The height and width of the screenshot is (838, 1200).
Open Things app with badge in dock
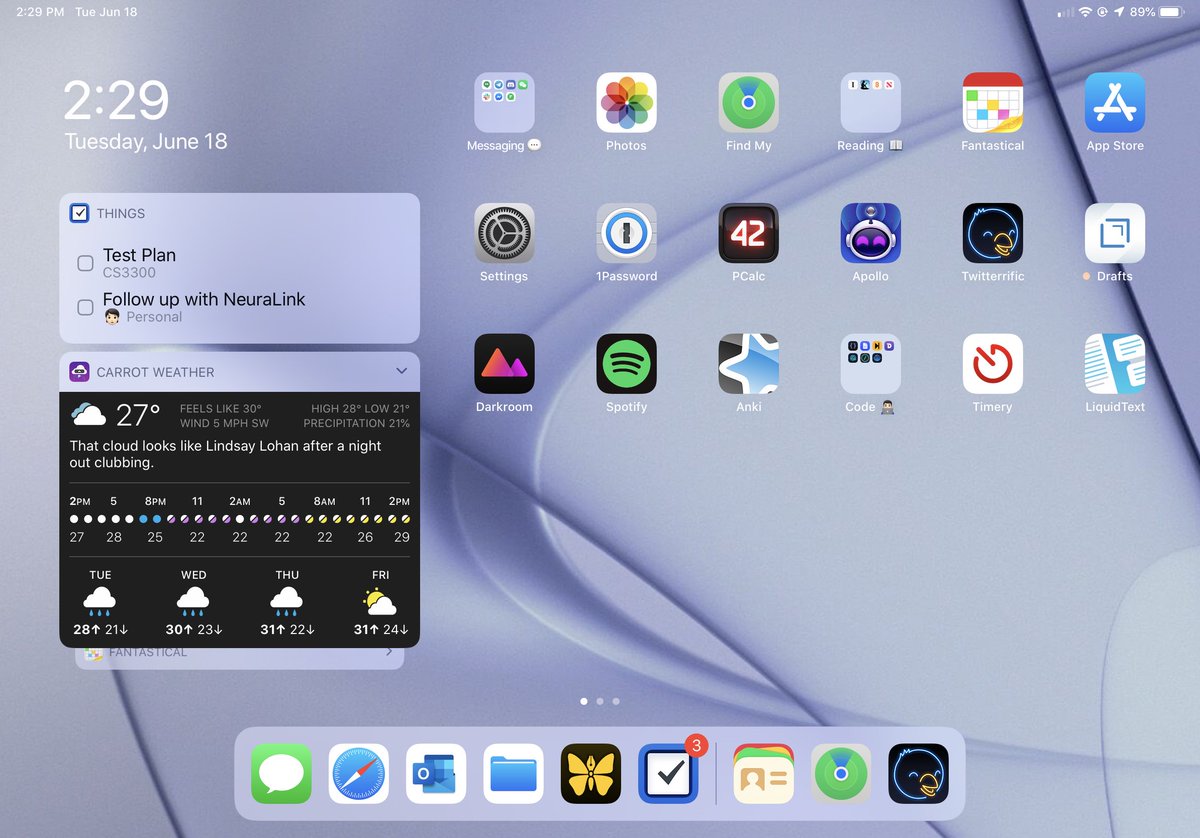668,774
